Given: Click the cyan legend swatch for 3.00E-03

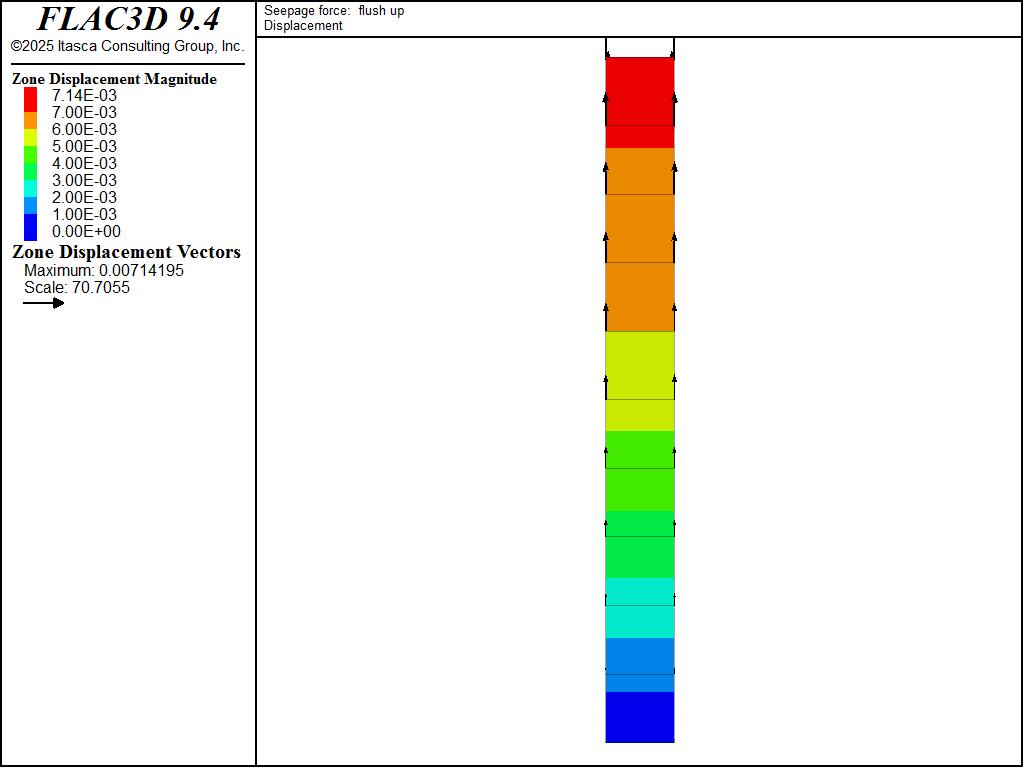Looking at the screenshot, I should [31, 181].
